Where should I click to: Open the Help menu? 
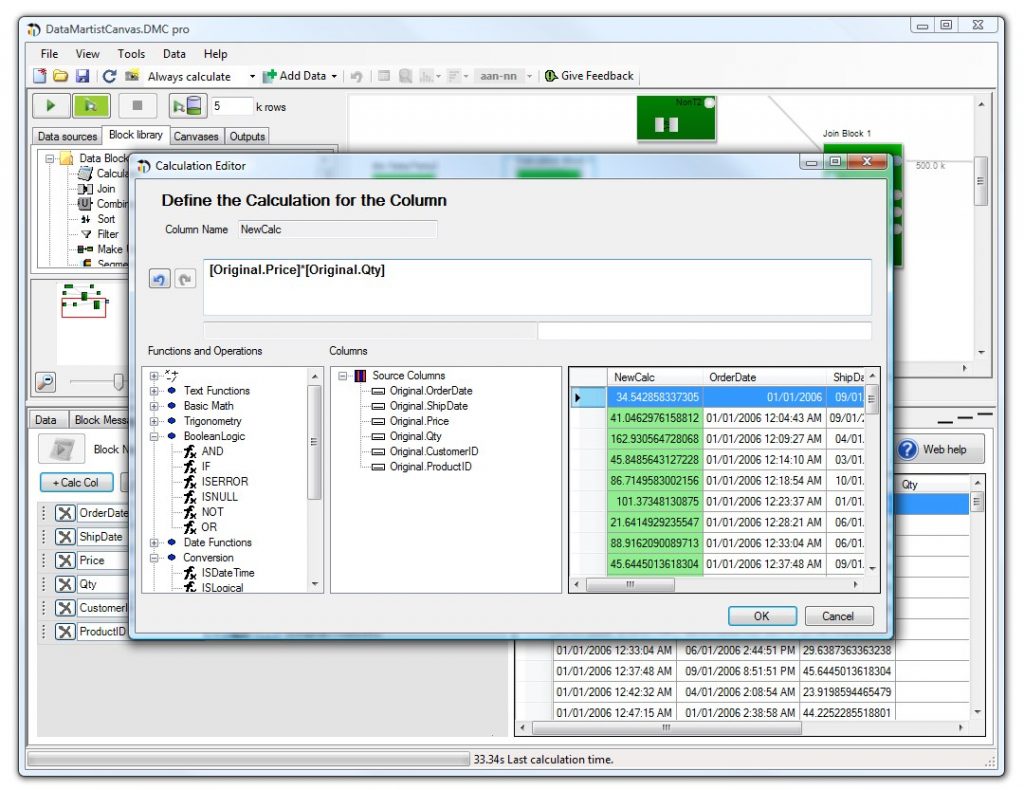(x=216, y=54)
